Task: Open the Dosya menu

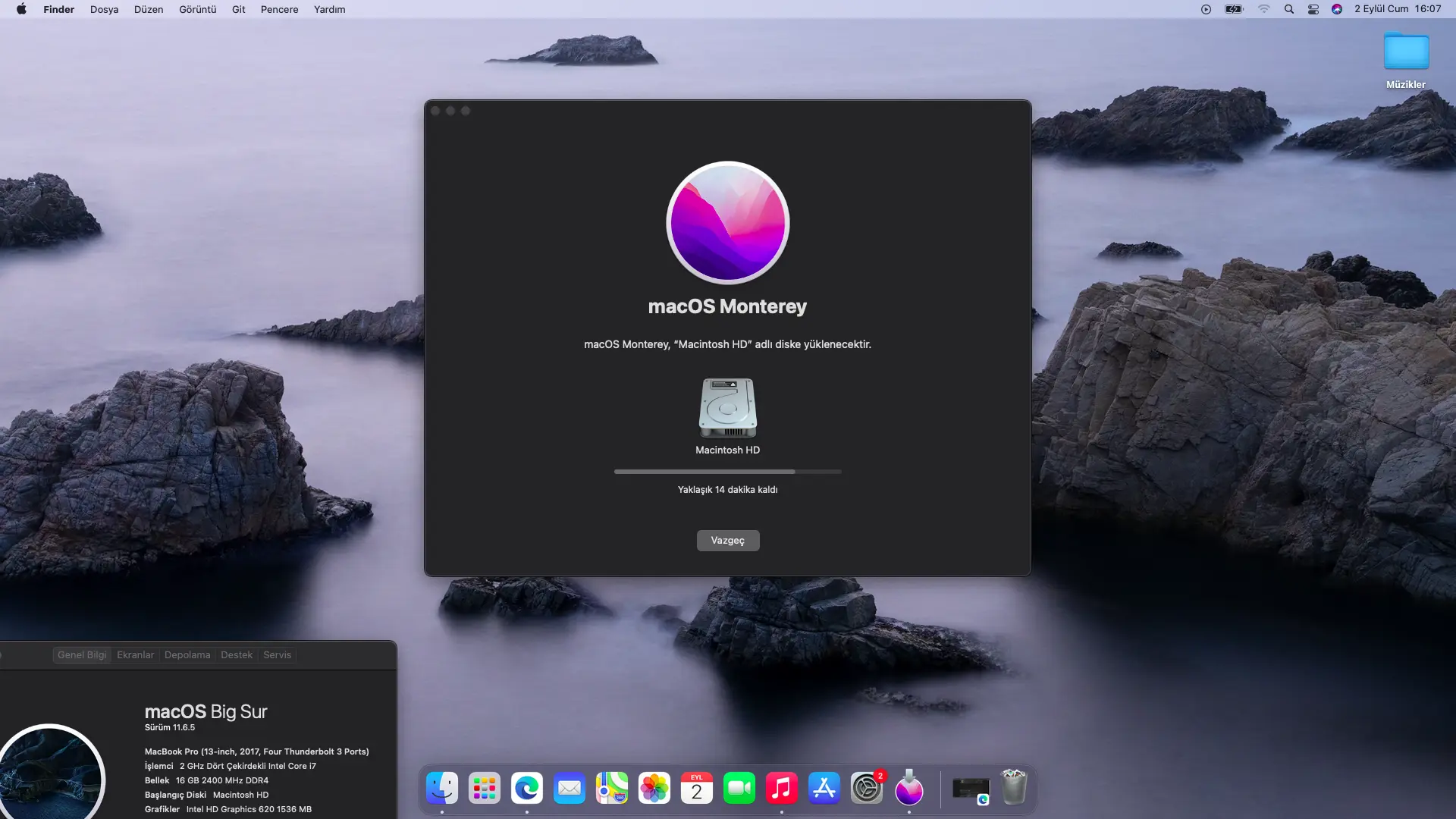Action: 104,9
